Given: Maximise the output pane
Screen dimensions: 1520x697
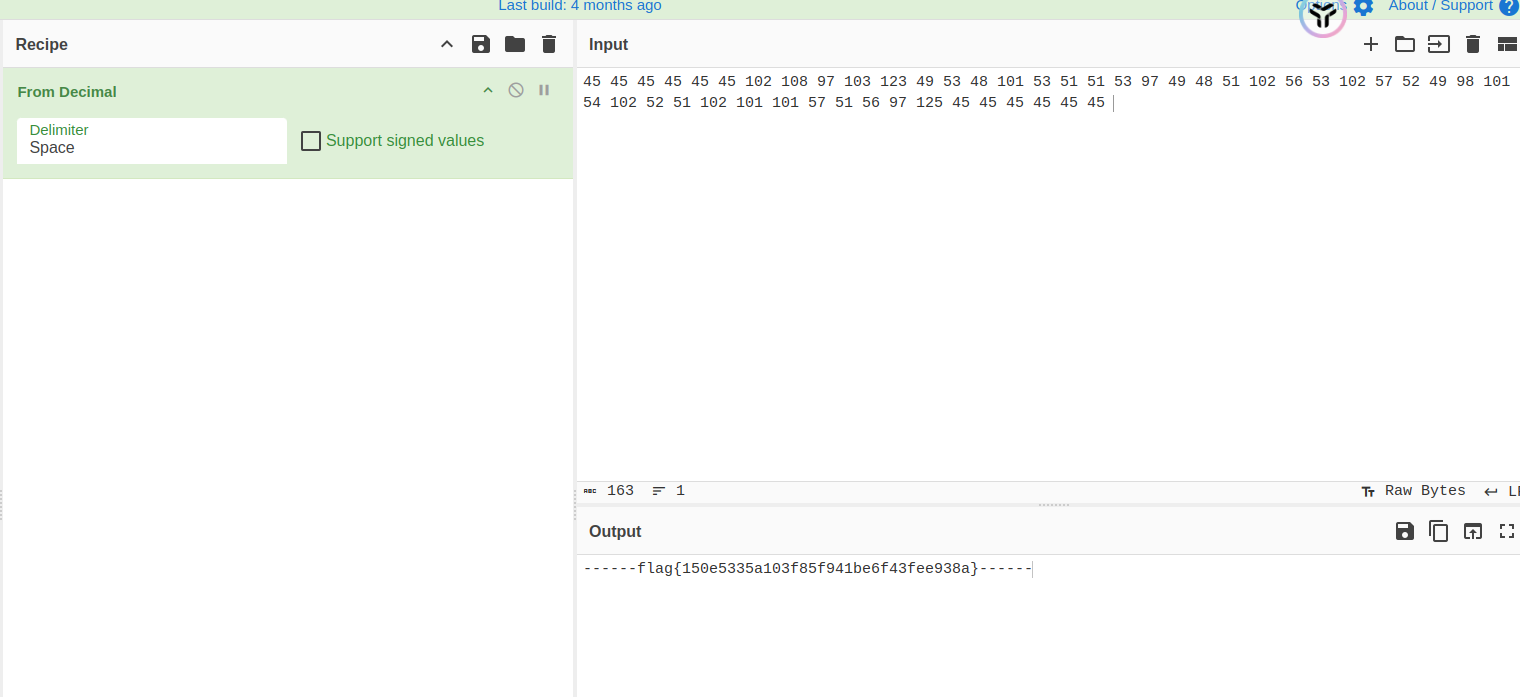Looking at the screenshot, I should coord(1507,531).
